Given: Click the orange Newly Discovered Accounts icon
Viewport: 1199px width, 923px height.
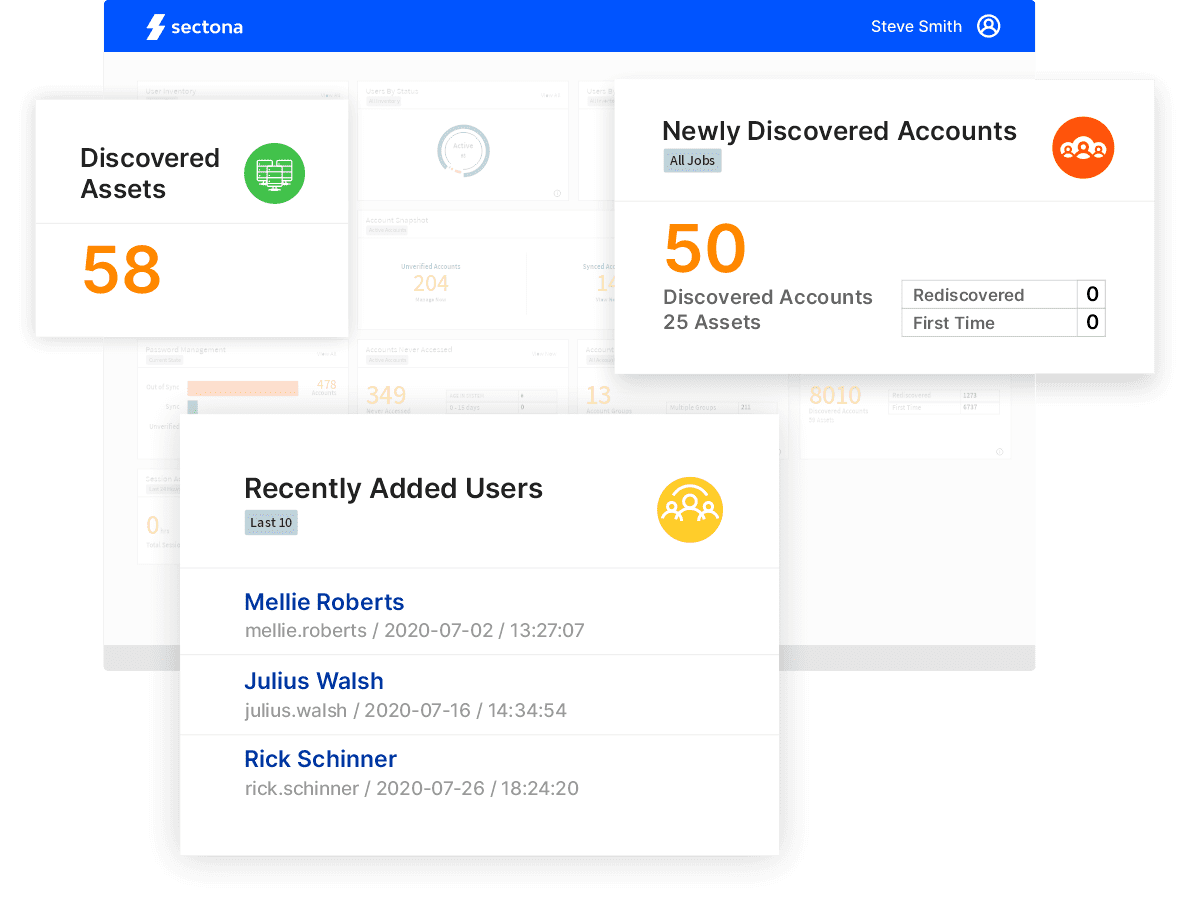Looking at the screenshot, I should 1083,148.
